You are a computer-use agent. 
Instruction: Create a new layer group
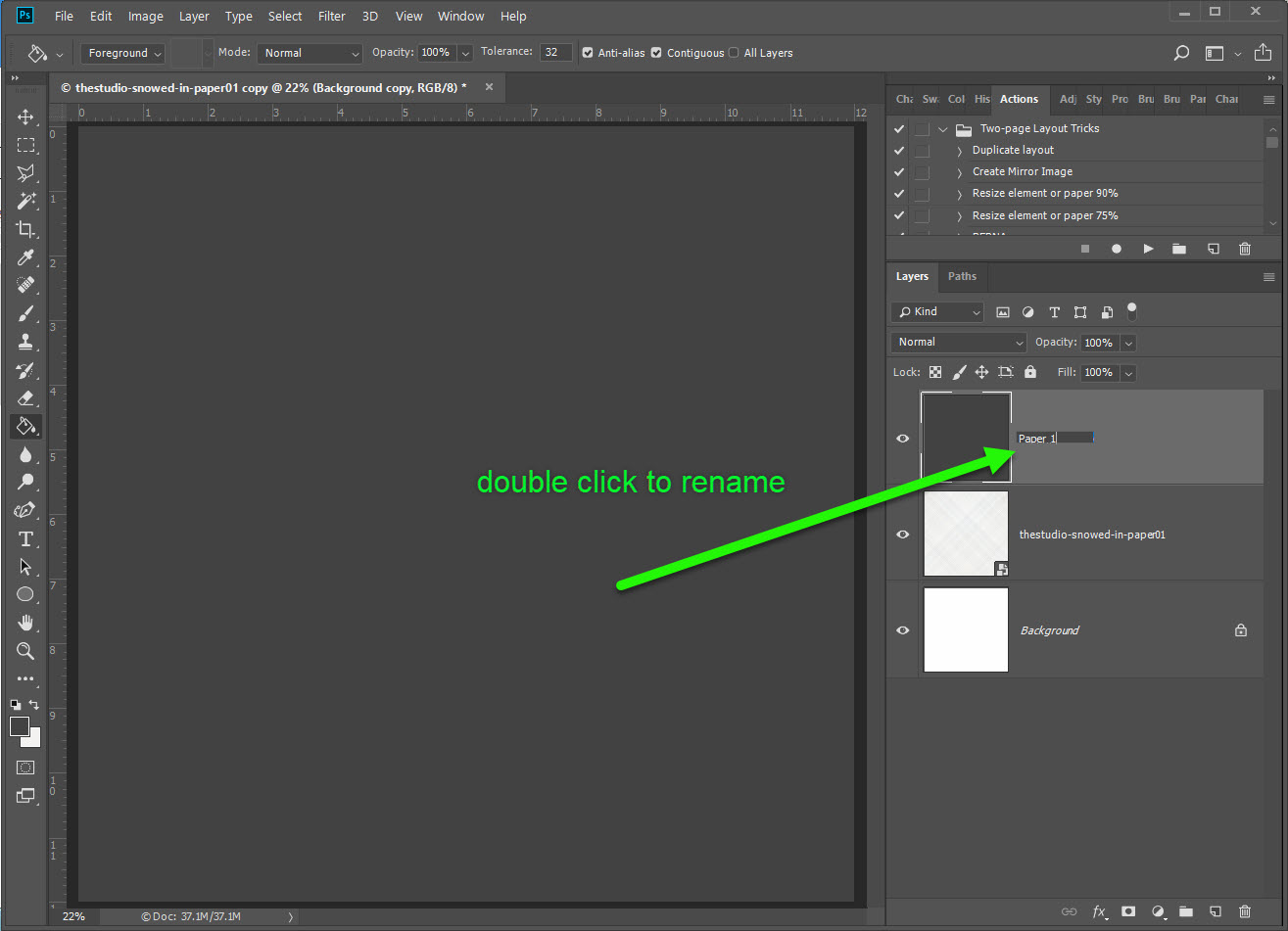pyautogui.click(x=1186, y=911)
